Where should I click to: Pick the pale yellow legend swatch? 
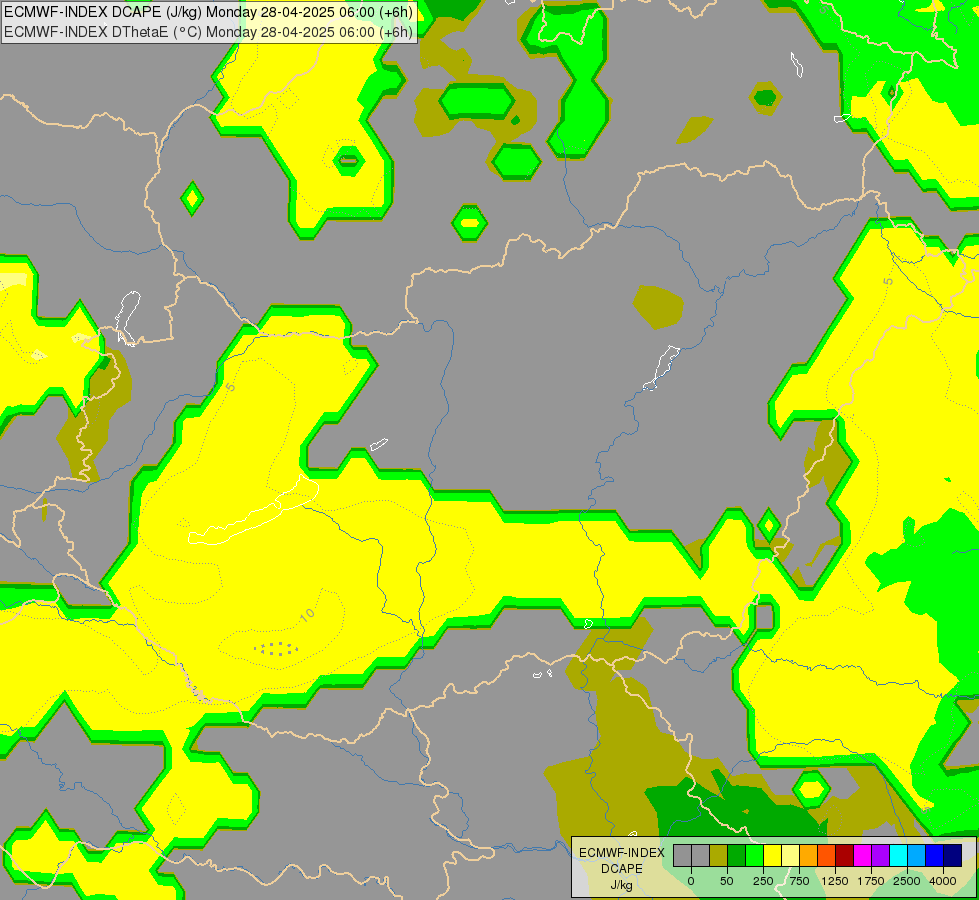point(790,855)
